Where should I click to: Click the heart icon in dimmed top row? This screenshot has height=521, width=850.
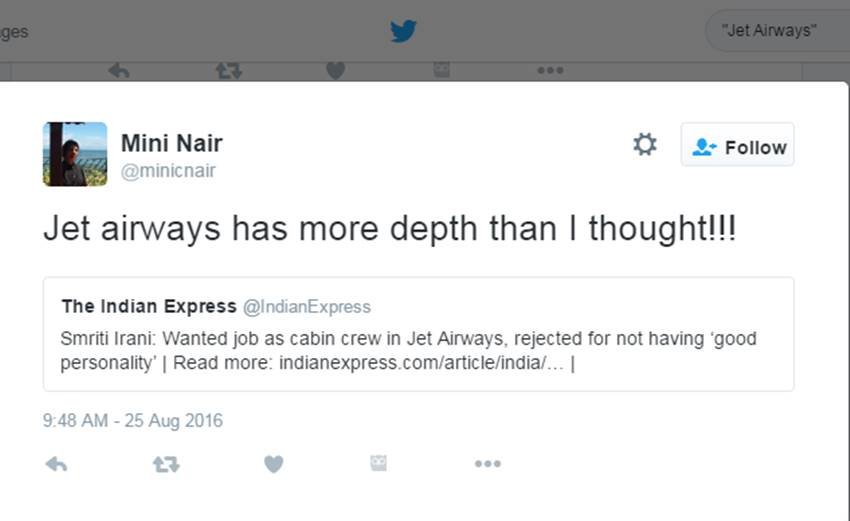(335, 70)
